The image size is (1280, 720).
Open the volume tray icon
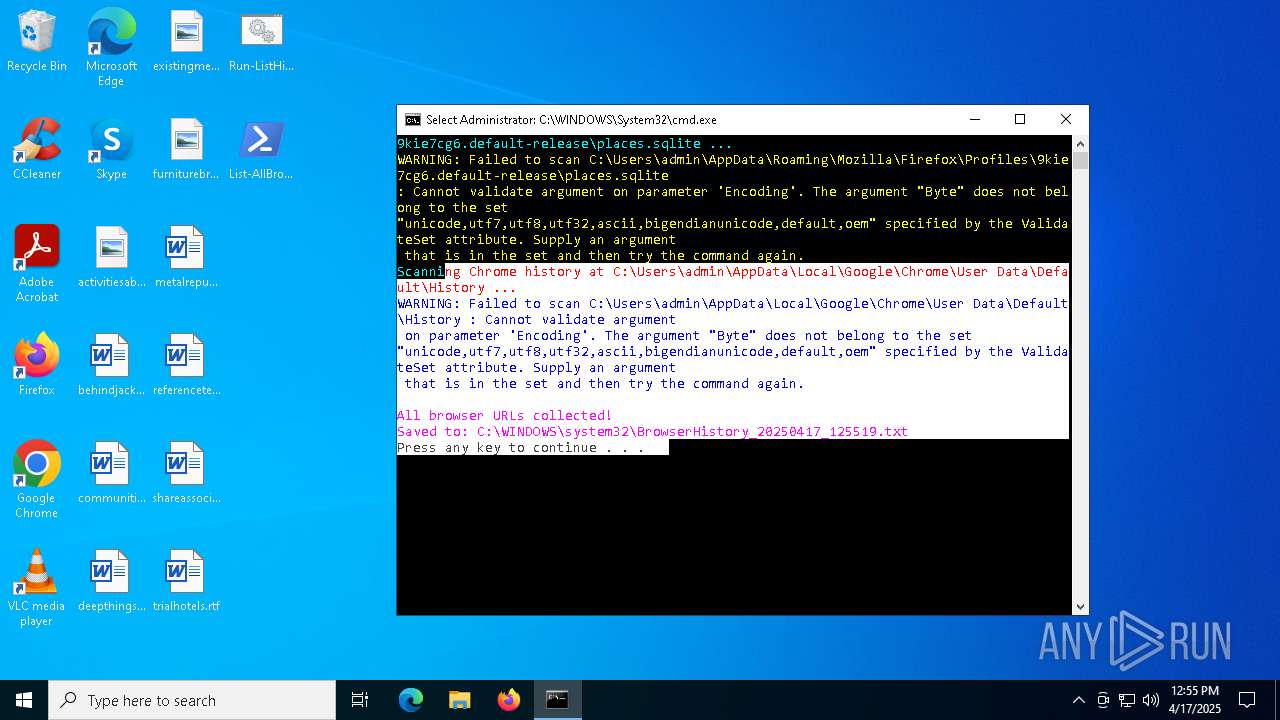(1151, 700)
